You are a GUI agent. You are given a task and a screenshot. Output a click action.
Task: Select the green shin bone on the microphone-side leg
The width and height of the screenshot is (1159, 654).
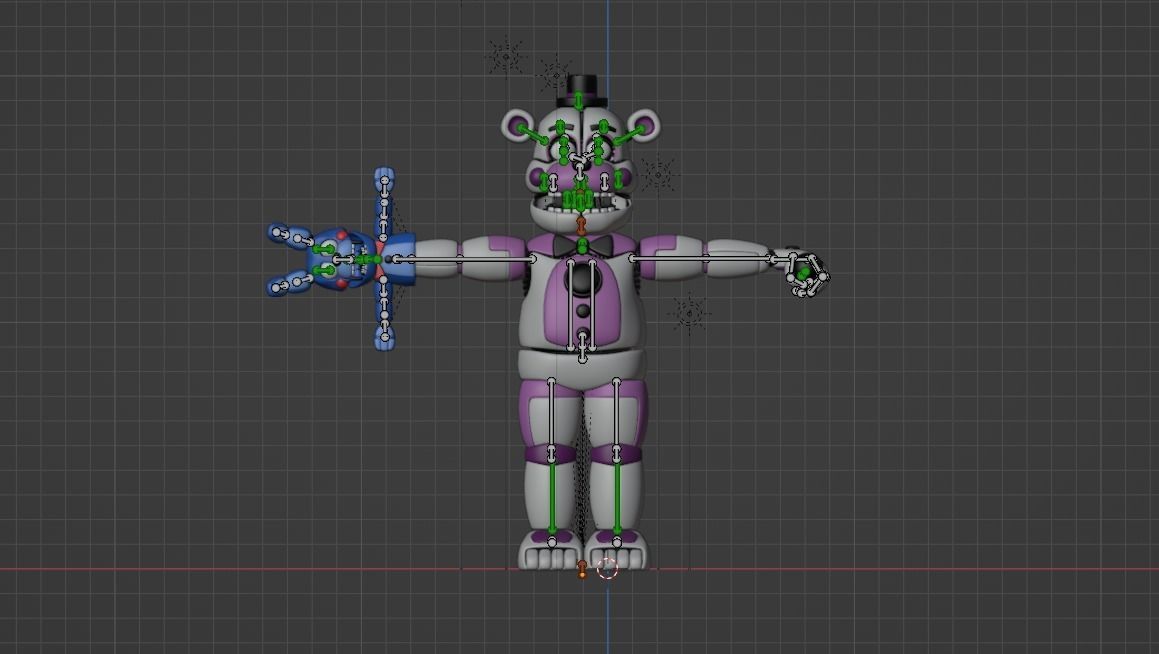click(x=617, y=497)
